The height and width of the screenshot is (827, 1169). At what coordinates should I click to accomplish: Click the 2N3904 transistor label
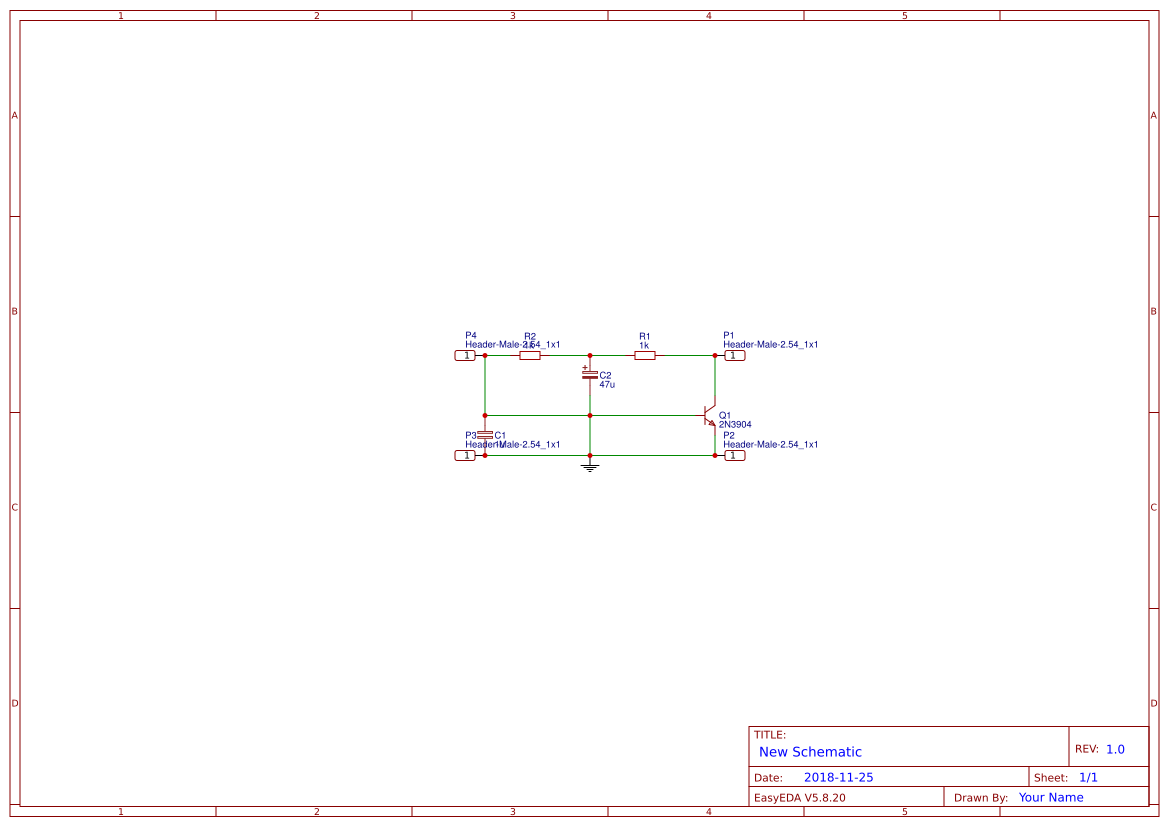pos(735,425)
